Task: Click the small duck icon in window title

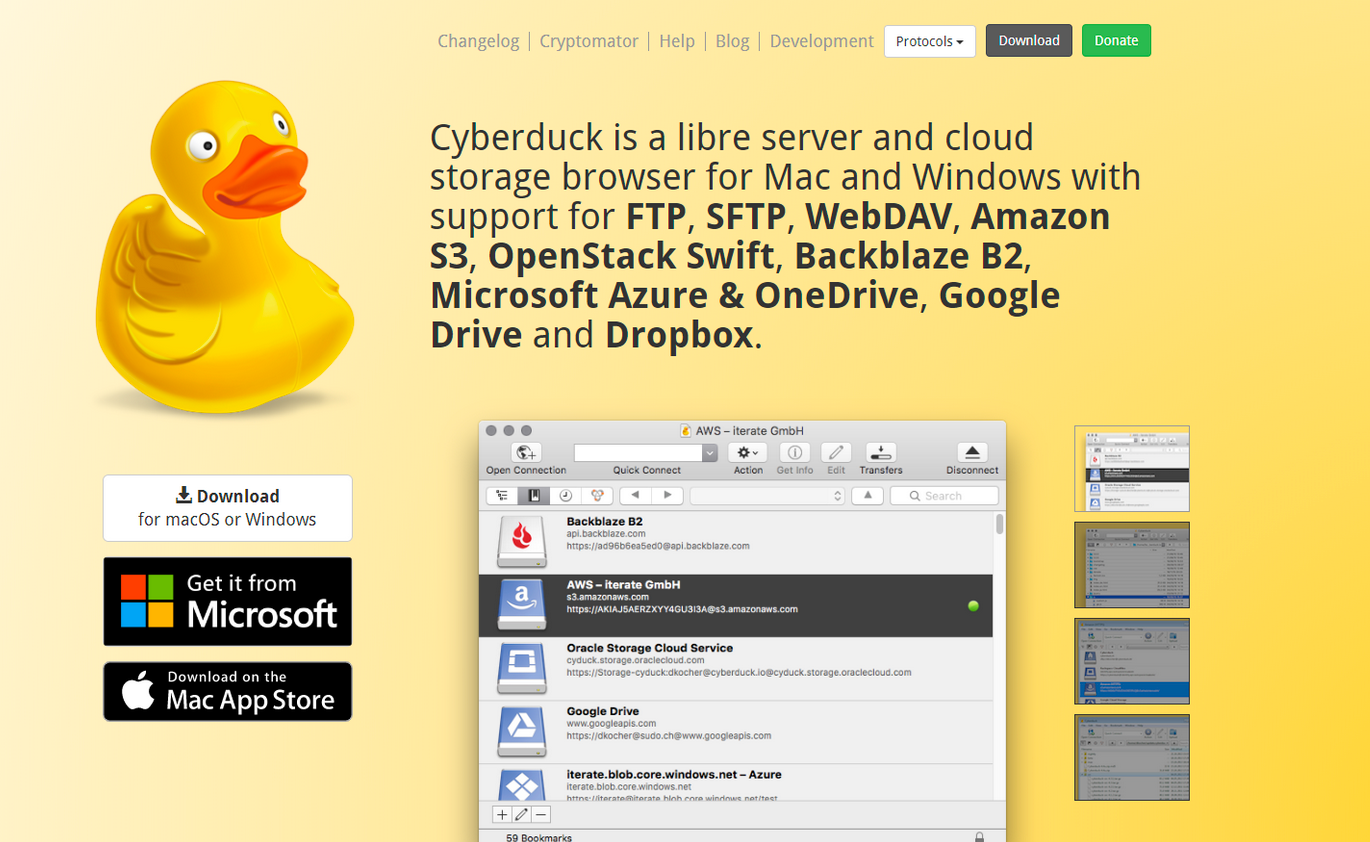Action: (686, 430)
